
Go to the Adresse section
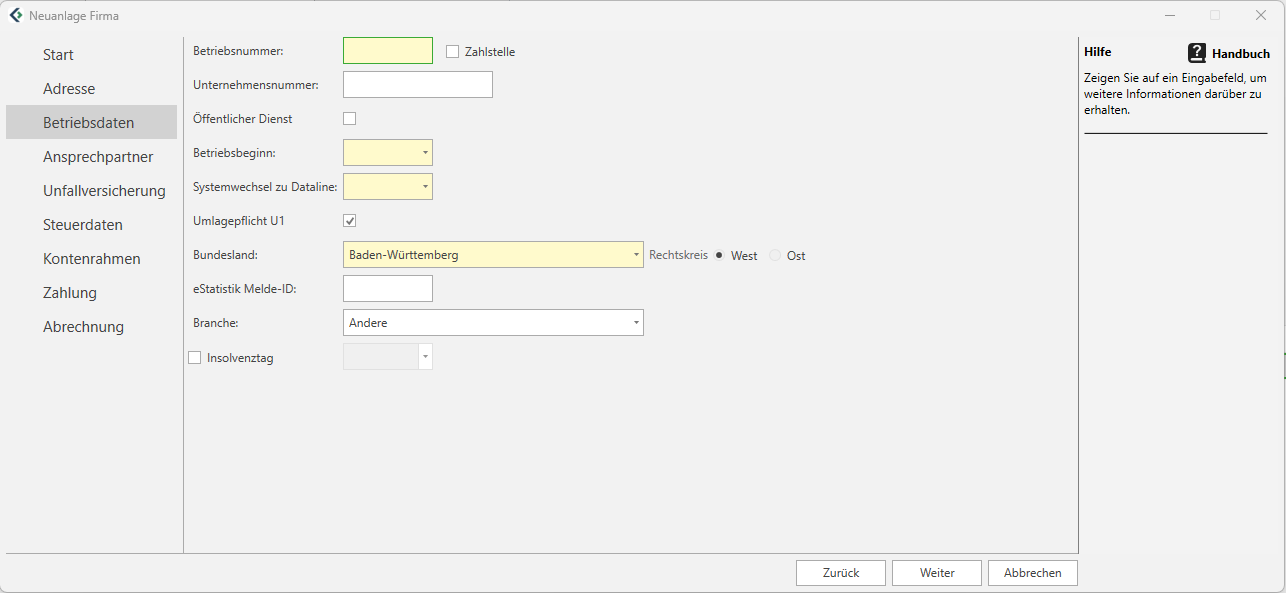[69, 89]
